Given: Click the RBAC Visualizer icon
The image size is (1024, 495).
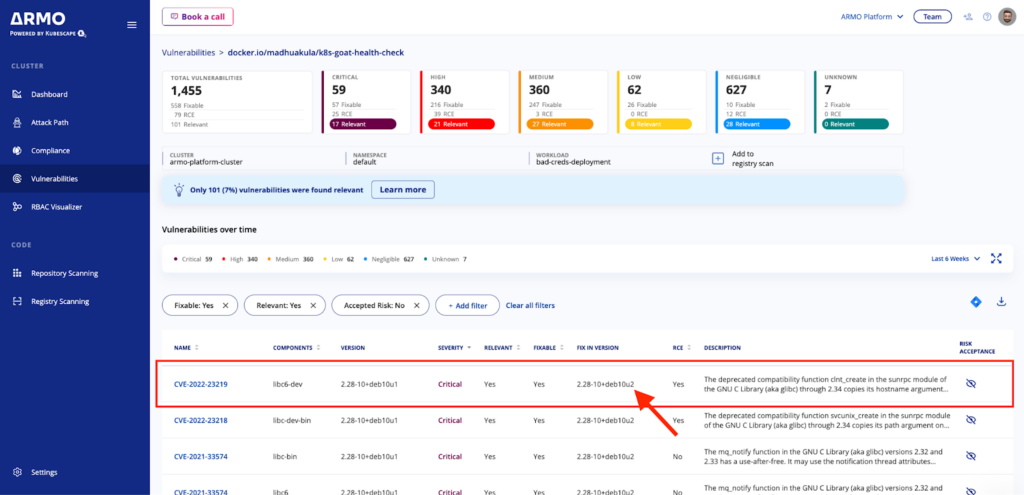Looking at the screenshot, I should click(x=18, y=206).
